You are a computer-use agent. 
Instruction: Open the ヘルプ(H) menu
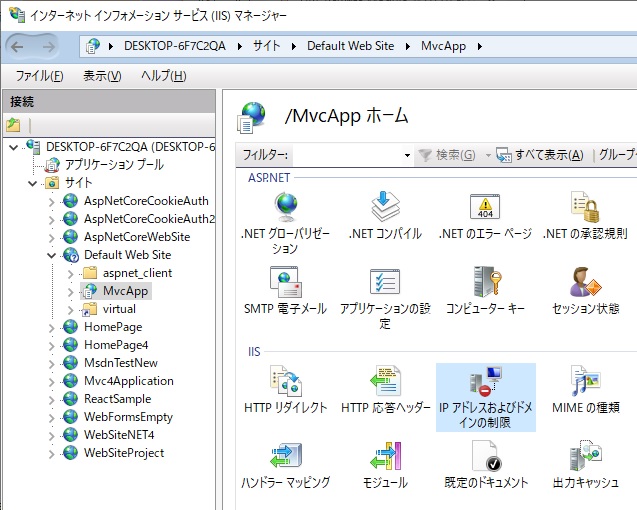click(x=164, y=76)
